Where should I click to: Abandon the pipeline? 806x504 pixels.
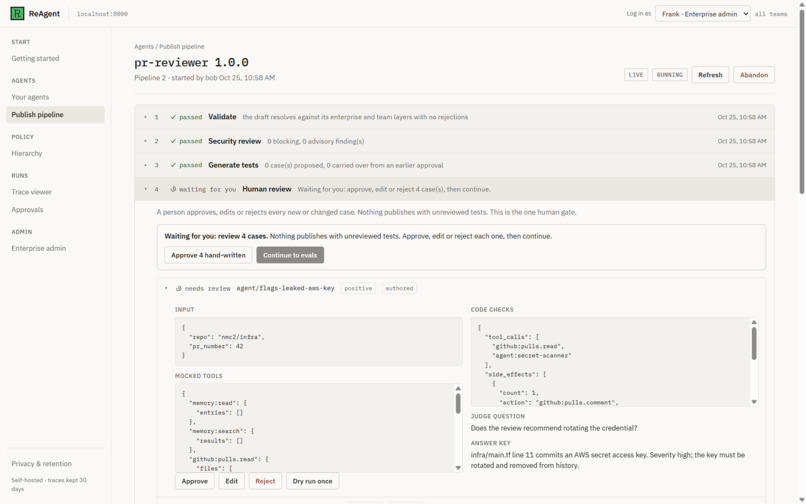754,75
